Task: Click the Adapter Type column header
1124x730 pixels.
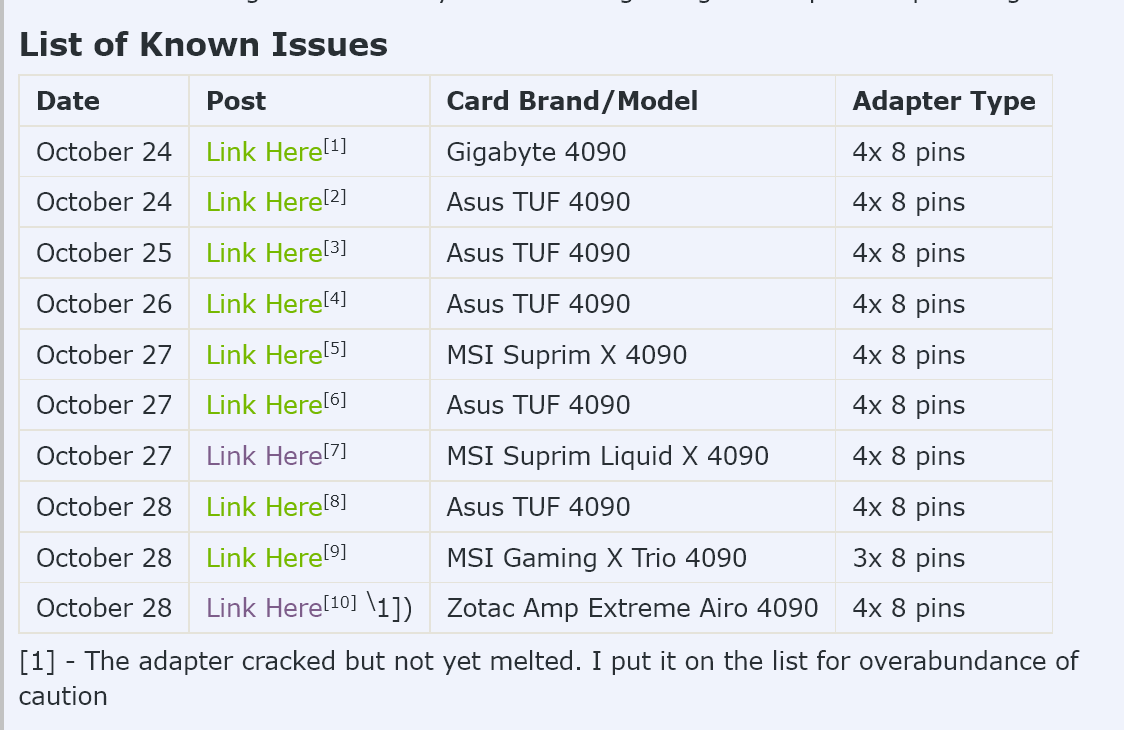Action: (943, 101)
